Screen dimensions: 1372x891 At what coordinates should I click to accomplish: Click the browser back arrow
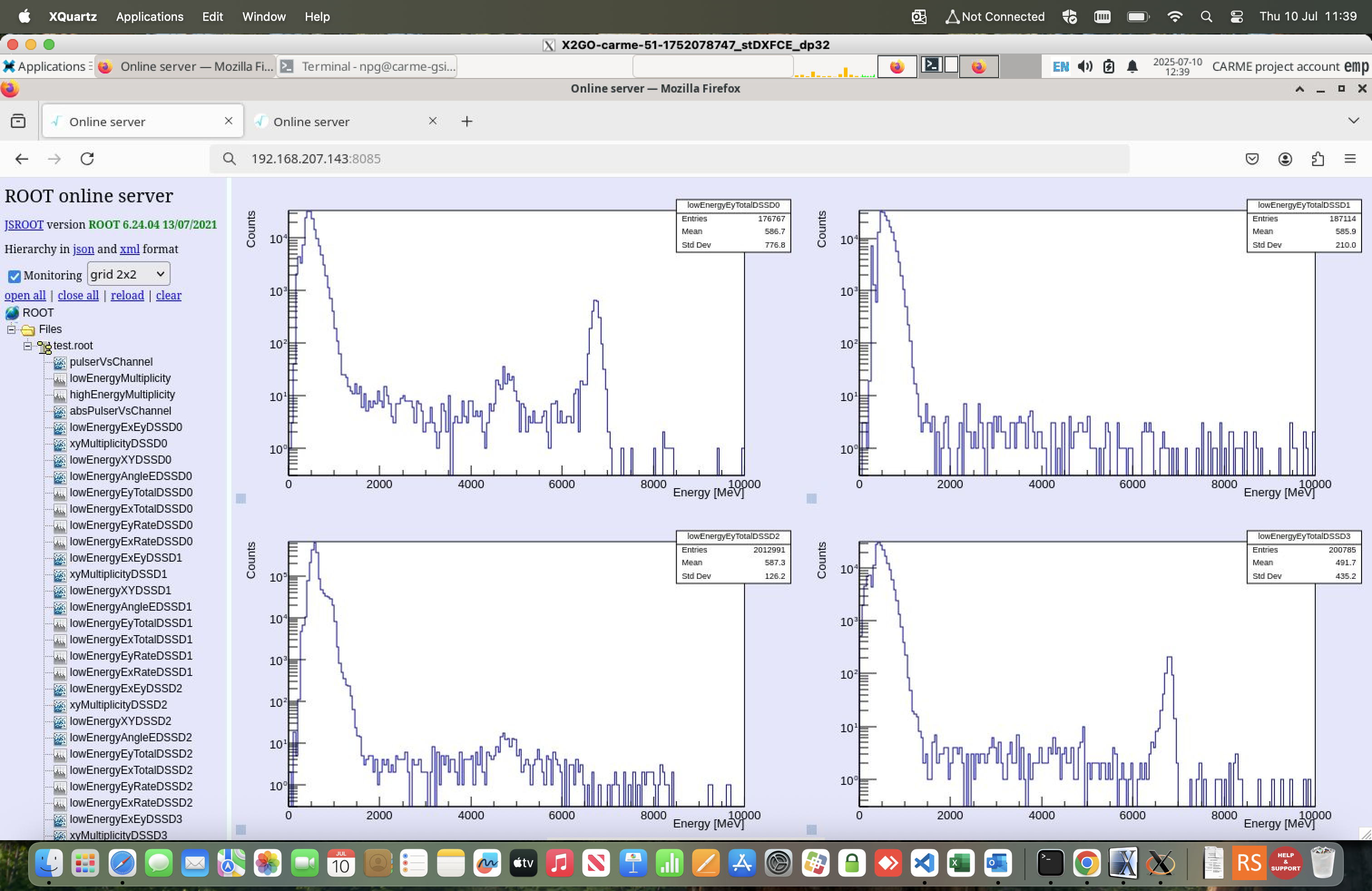22,158
